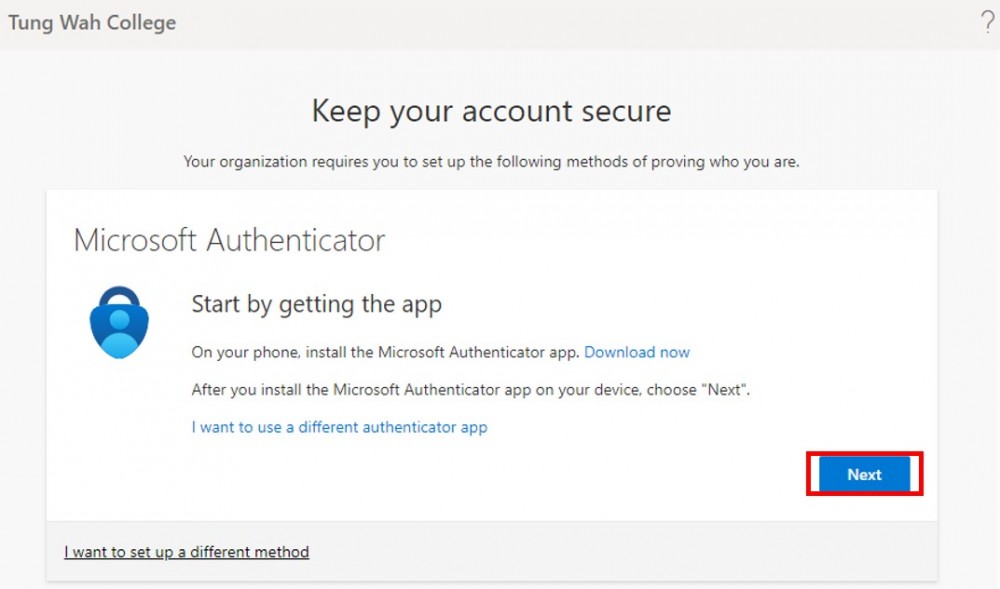Click the person silhouette inside the blue padlock
This screenshot has height=589, width=1000.
119,328
